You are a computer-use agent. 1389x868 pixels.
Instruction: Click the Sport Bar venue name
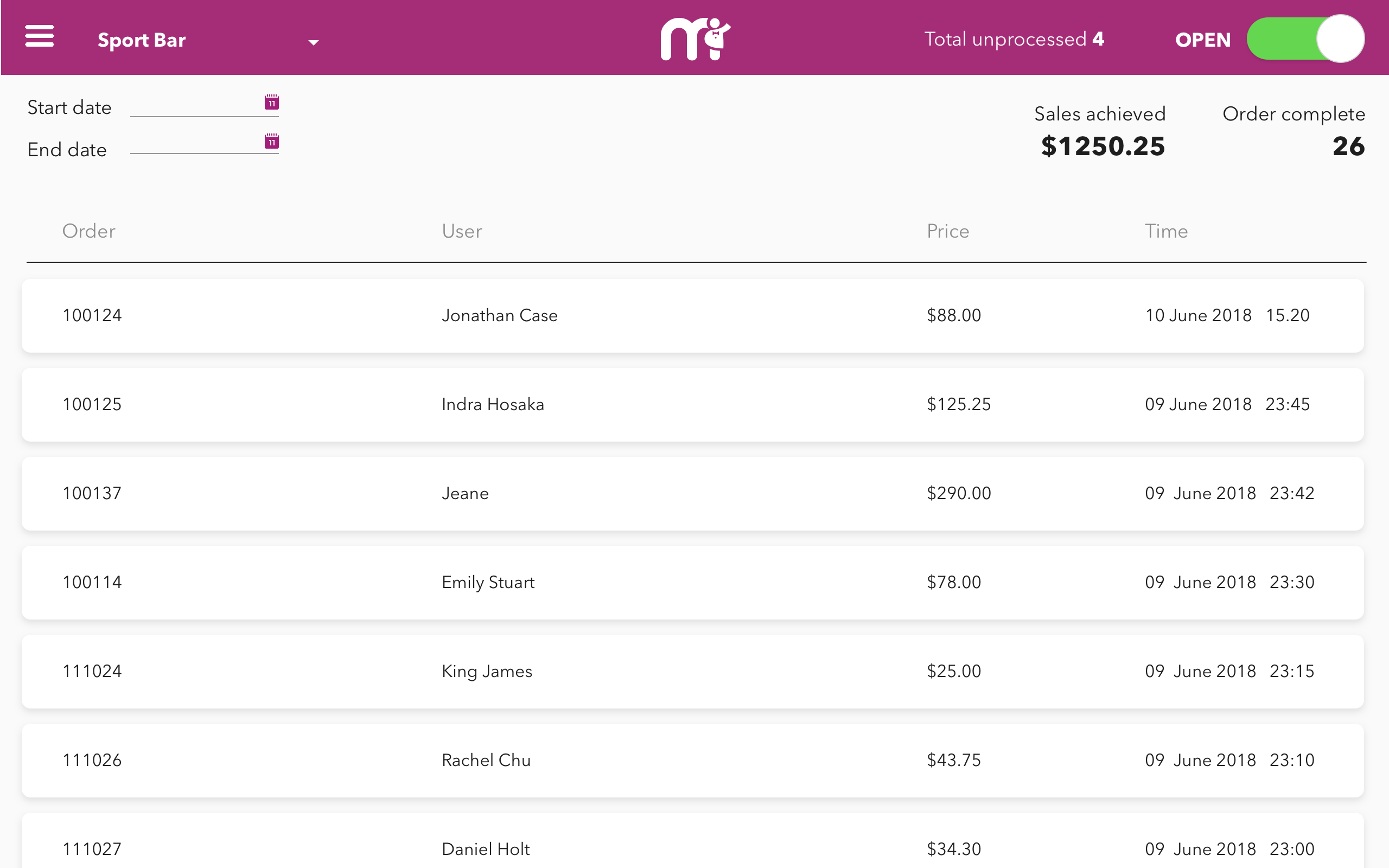(142, 40)
